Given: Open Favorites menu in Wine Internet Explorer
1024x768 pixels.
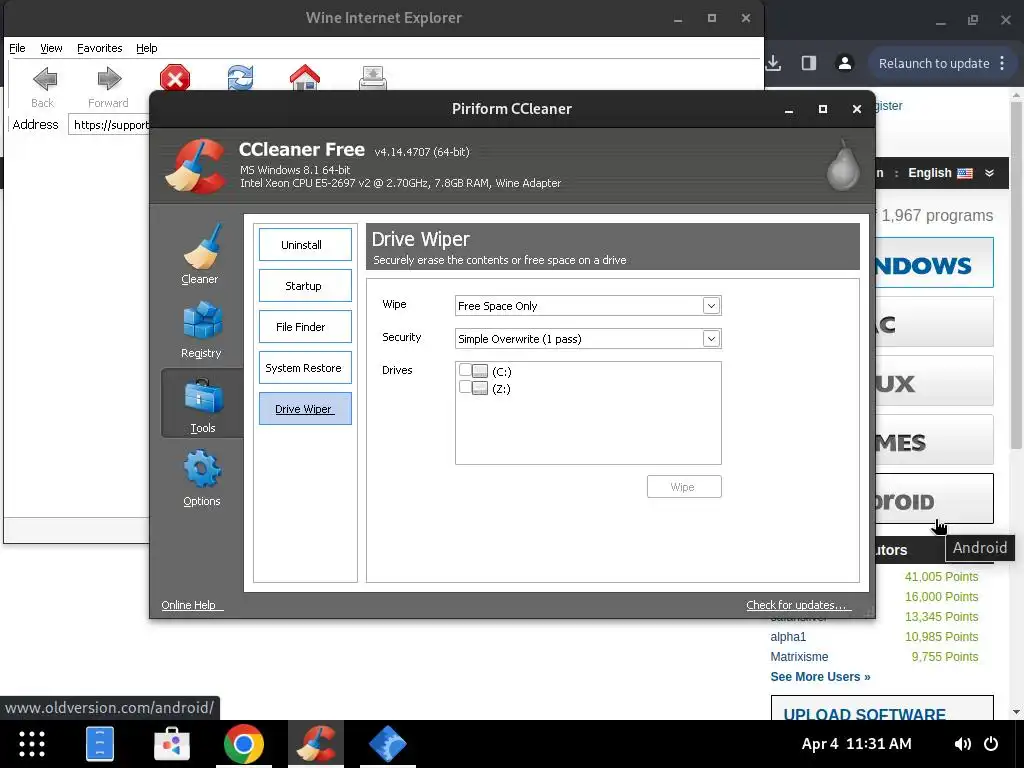Looking at the screenshot, I should point(99,48).
